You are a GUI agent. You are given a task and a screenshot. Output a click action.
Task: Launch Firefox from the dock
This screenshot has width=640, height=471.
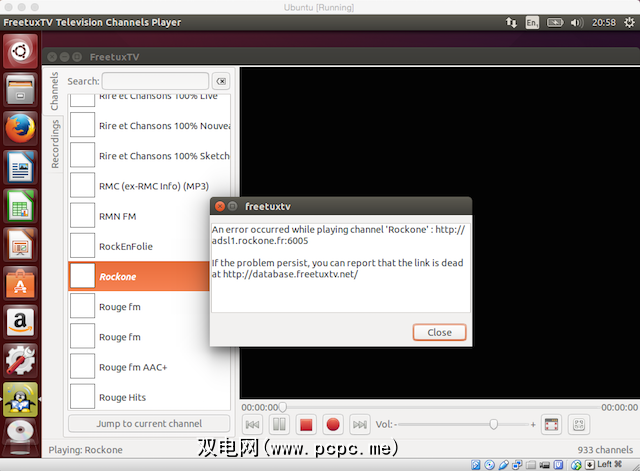tap(20, 129)
